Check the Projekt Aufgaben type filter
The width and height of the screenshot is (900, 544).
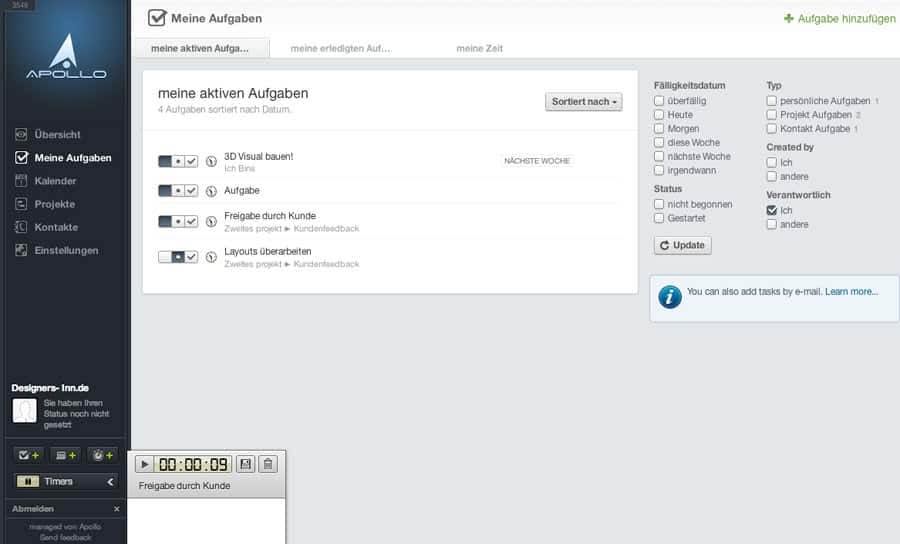[x=771, y=114]
